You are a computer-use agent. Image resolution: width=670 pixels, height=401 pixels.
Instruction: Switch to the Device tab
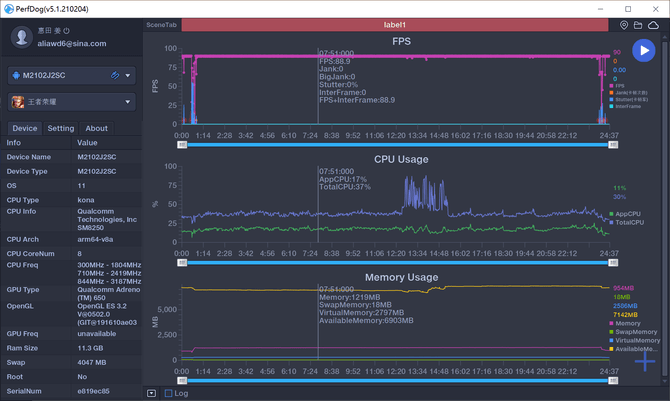25,128
